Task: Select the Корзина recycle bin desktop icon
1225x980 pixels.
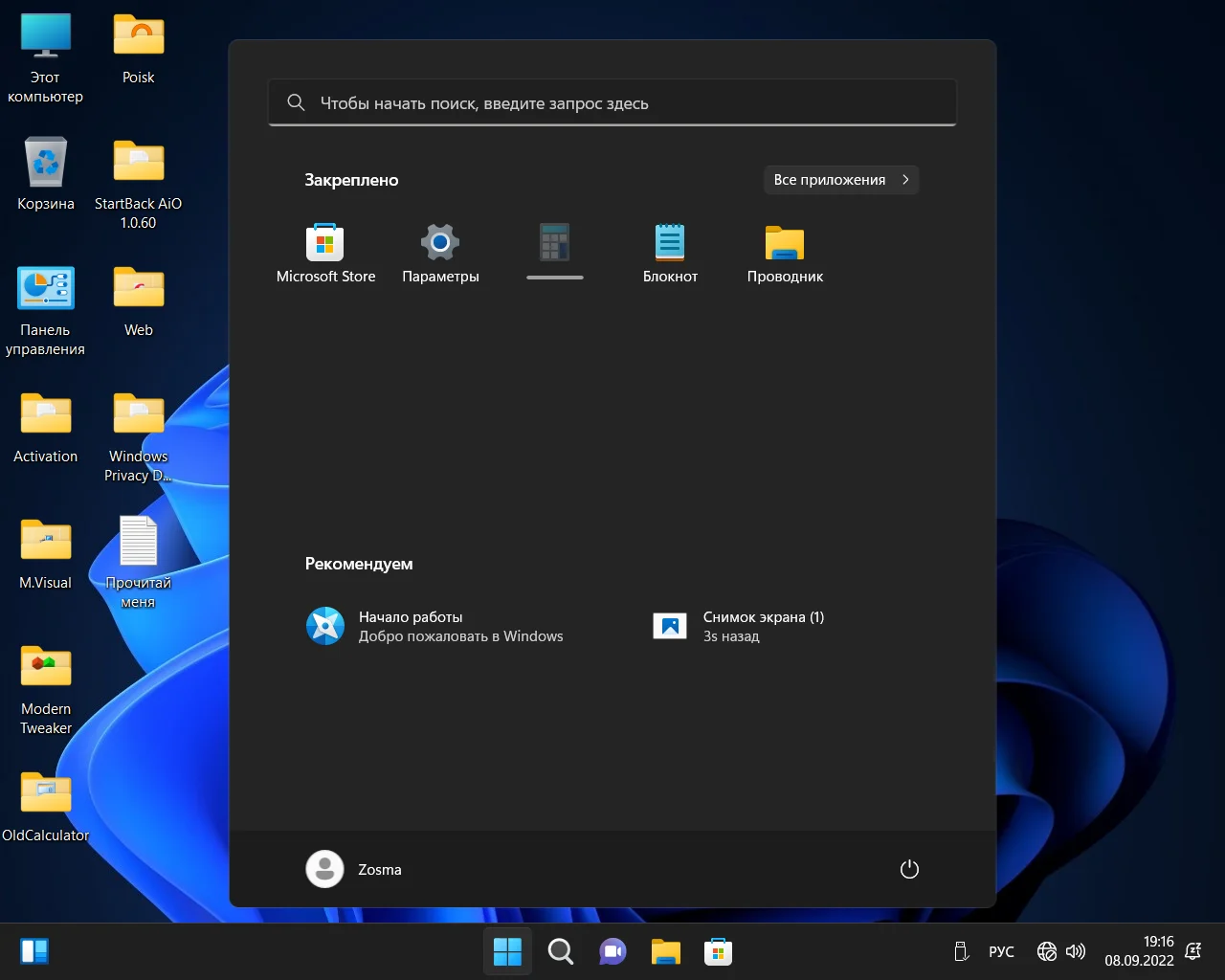Action: point(46,174)
